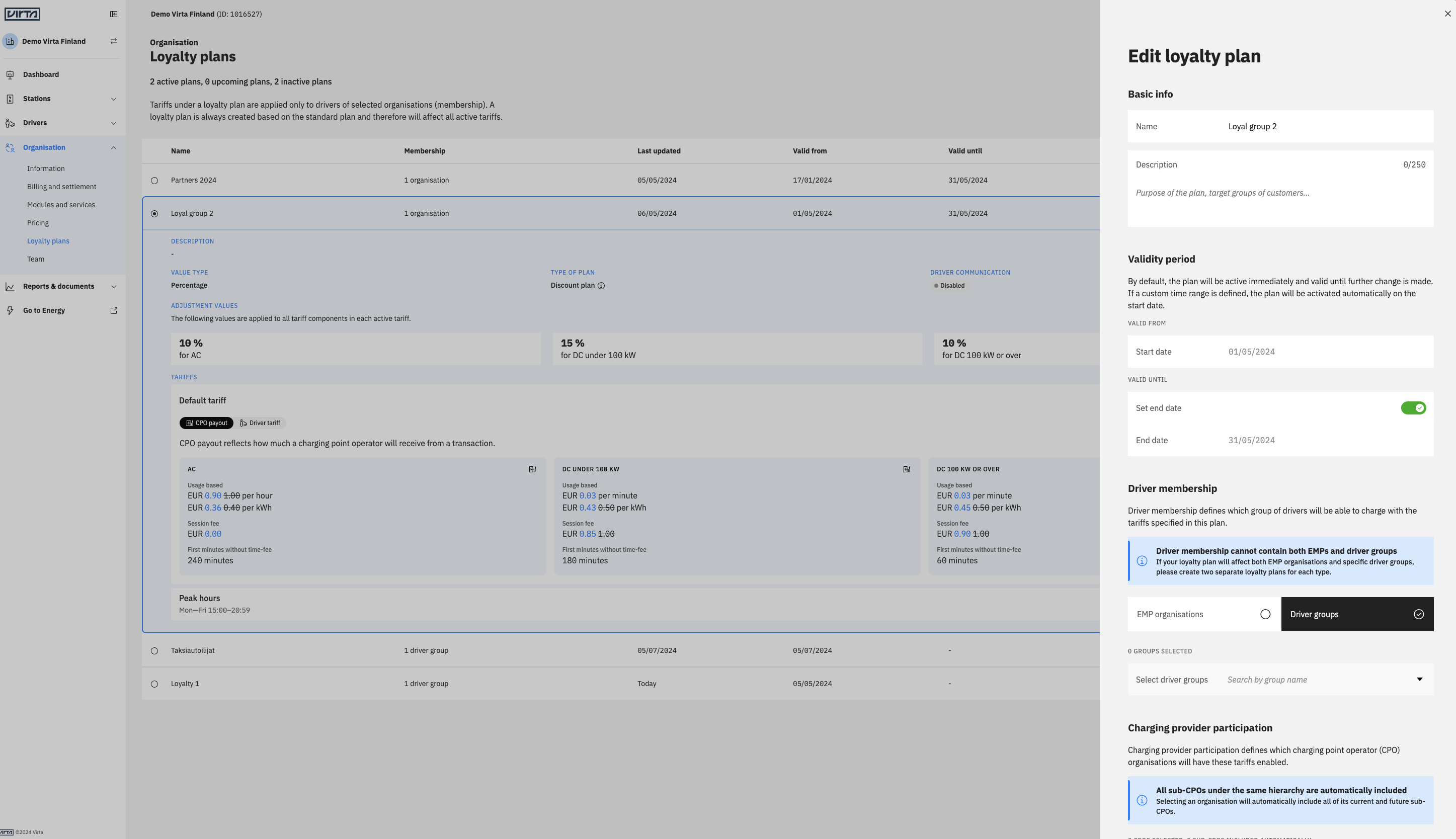Click the external link icon beside Go to Energy
1456x839 pixels.
(x=114, y=310)
